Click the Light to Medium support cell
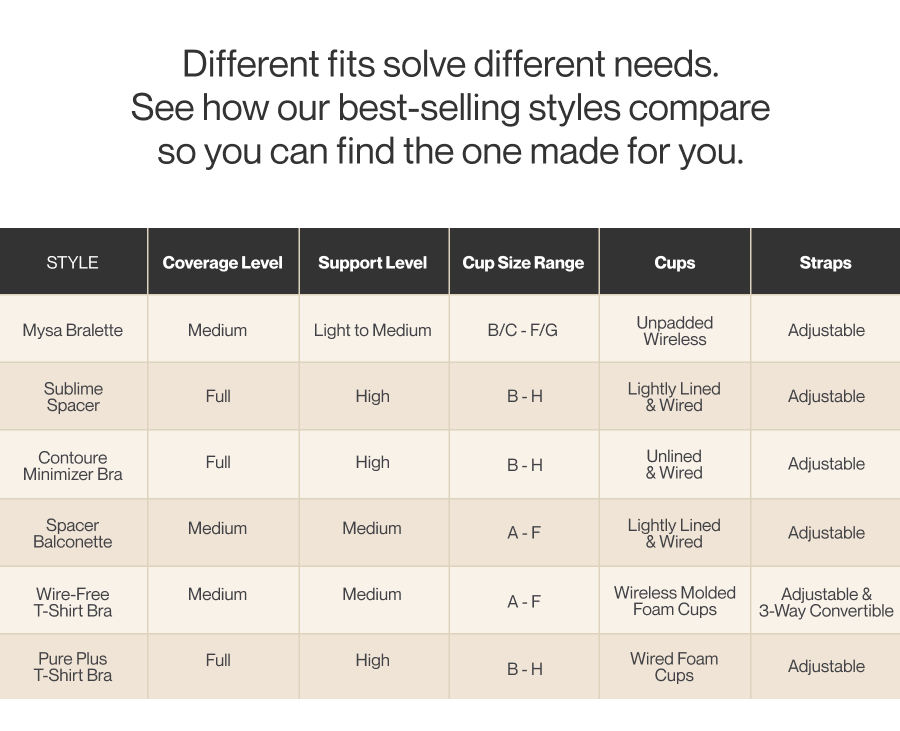900x731 pixels. tap(373, 330)
